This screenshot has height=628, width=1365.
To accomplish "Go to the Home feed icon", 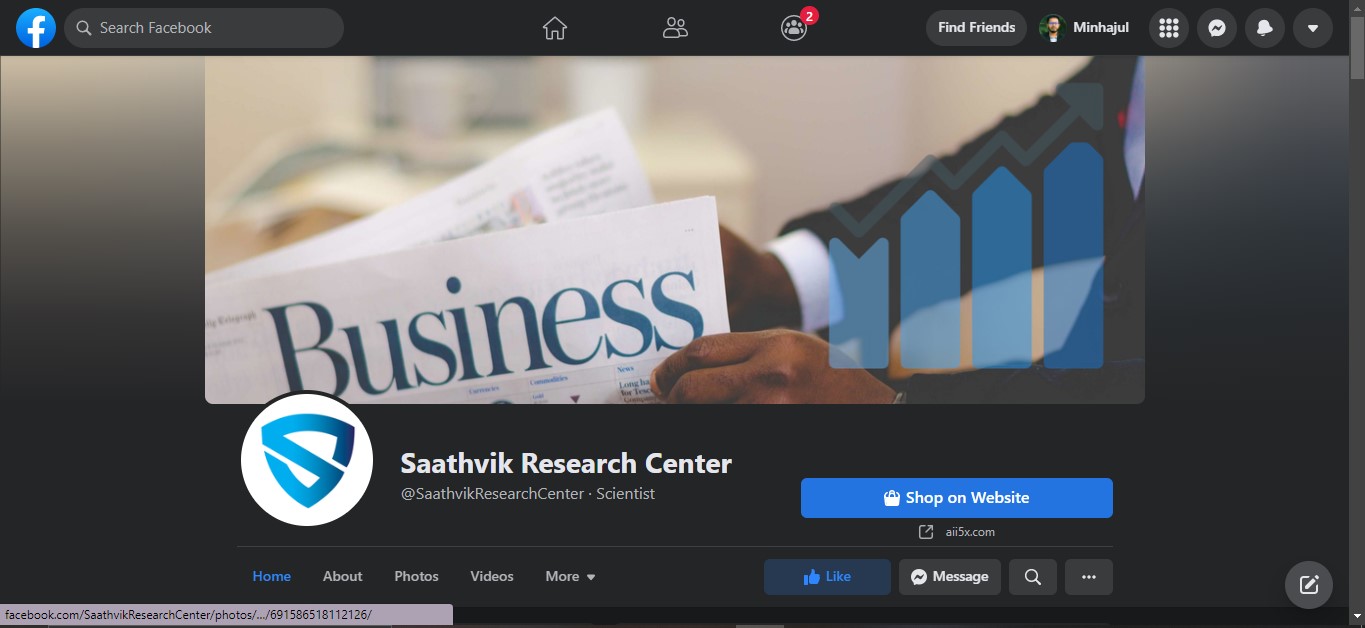I will pyautogui.click(x=555, y=28).
